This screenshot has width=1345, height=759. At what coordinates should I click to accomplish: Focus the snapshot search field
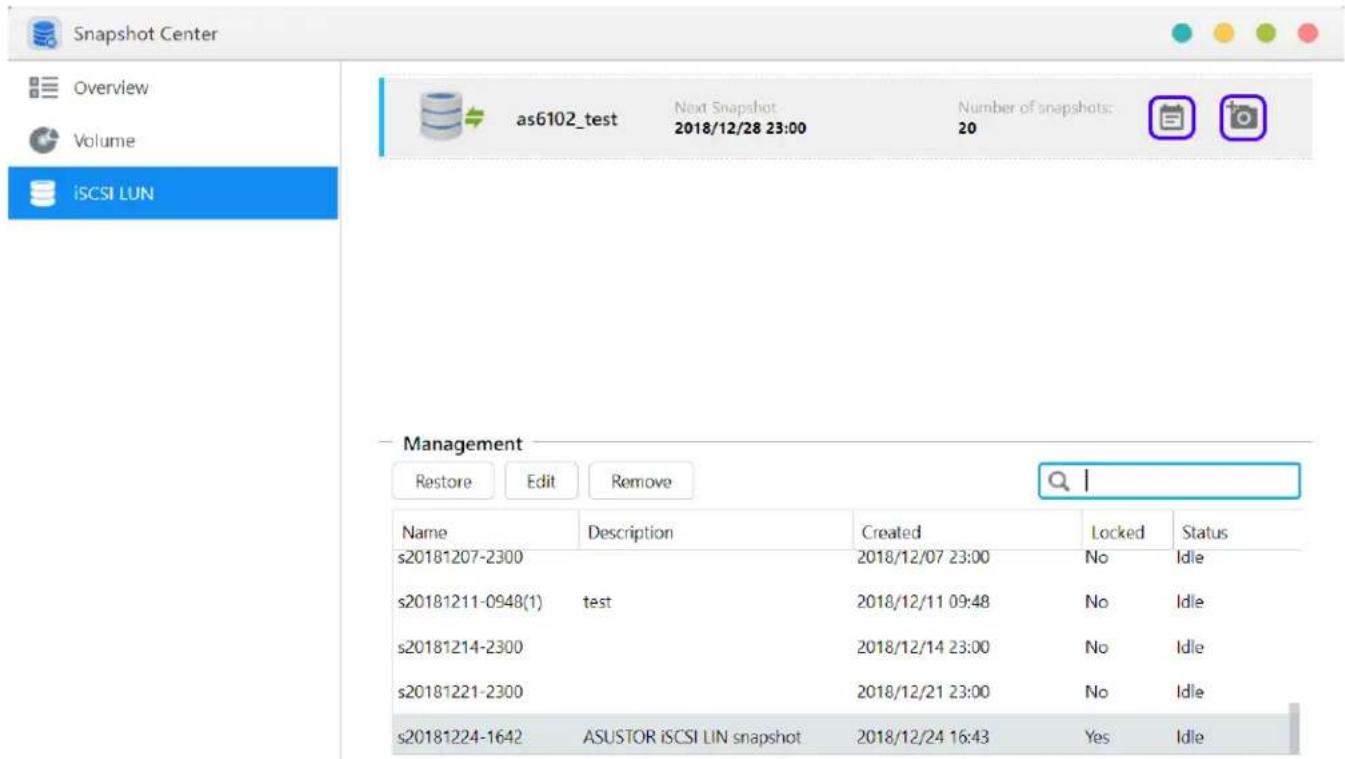[1170, 481]
